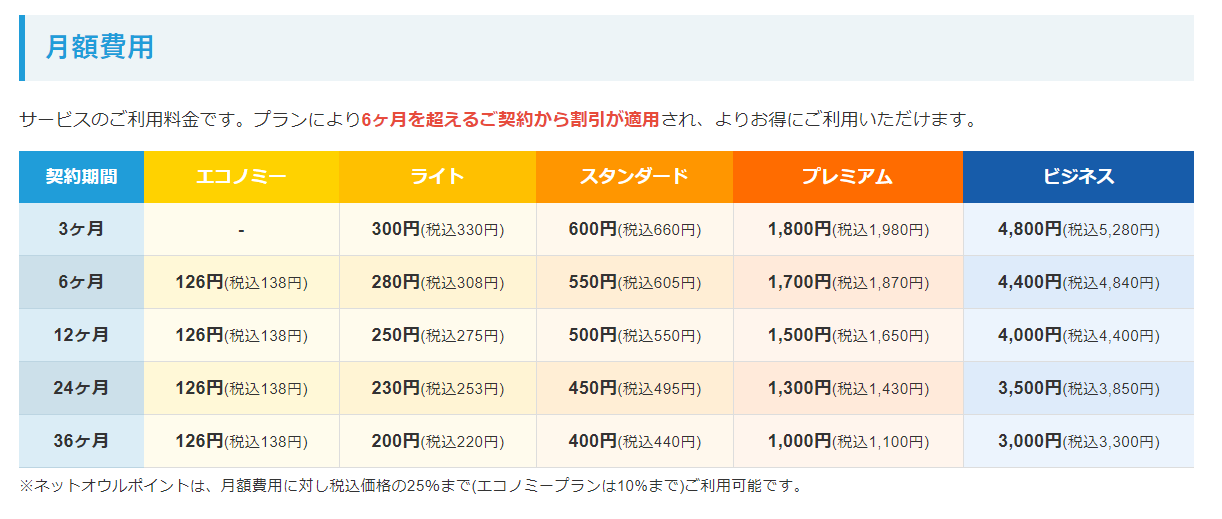Screen dimensions: 1222x519
Task: Click the 月額費用 section heading
Action: [100, 47]
